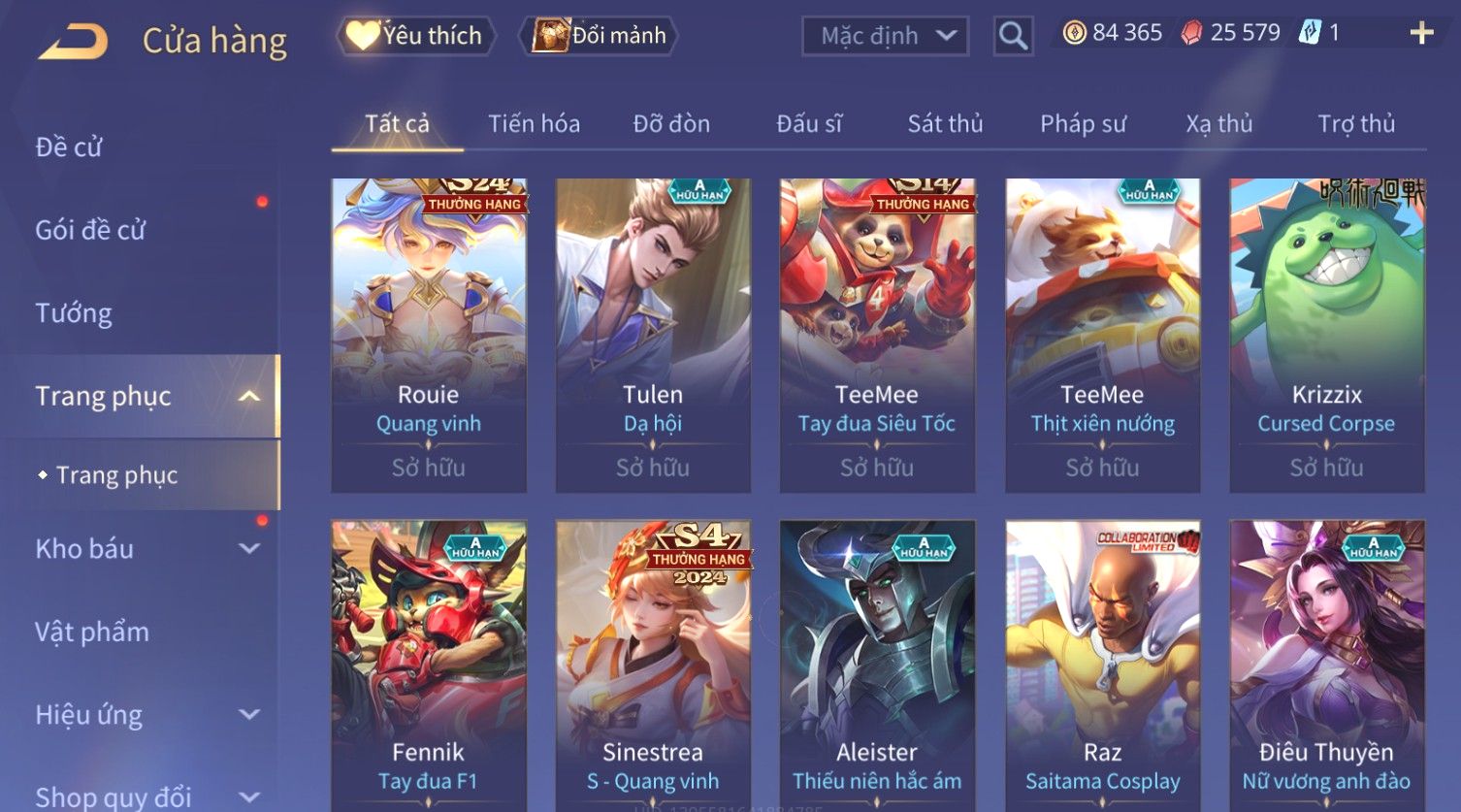Image resolution: width=1461 pixels, height=812 pixels.
Task: Click the golden back arrow icon
Action: [x=72, y=41]
